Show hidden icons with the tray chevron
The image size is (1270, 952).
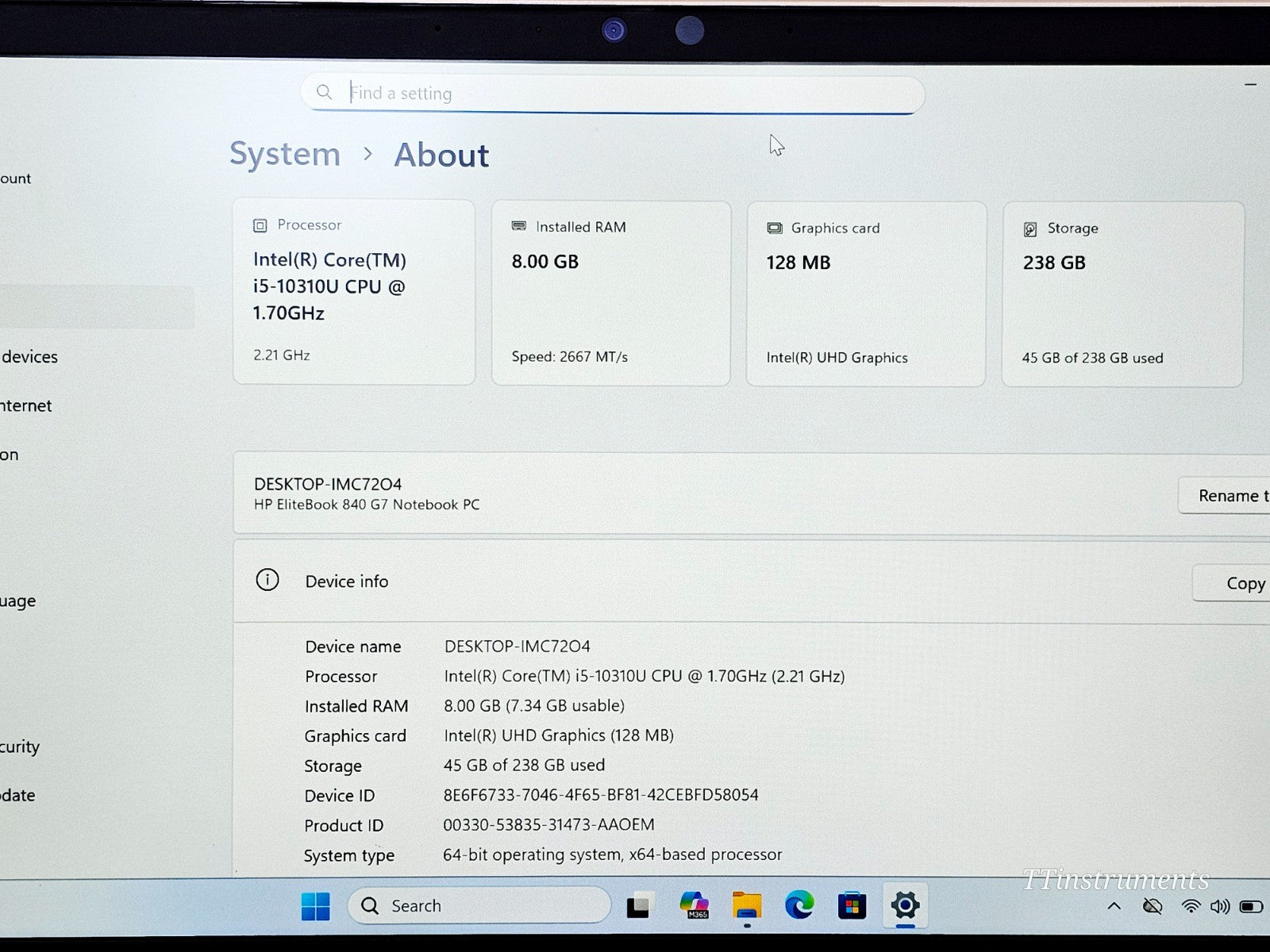tap(1114, 906)
